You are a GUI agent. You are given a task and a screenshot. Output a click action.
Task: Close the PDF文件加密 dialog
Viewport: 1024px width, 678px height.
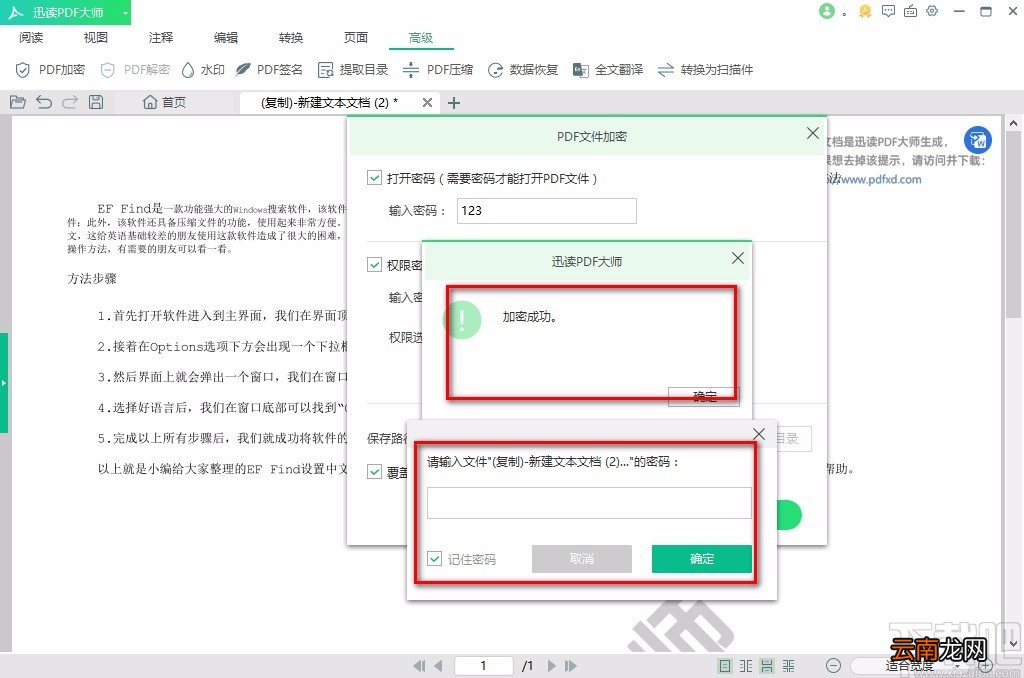pyautogui.click(x=812, y=133)
